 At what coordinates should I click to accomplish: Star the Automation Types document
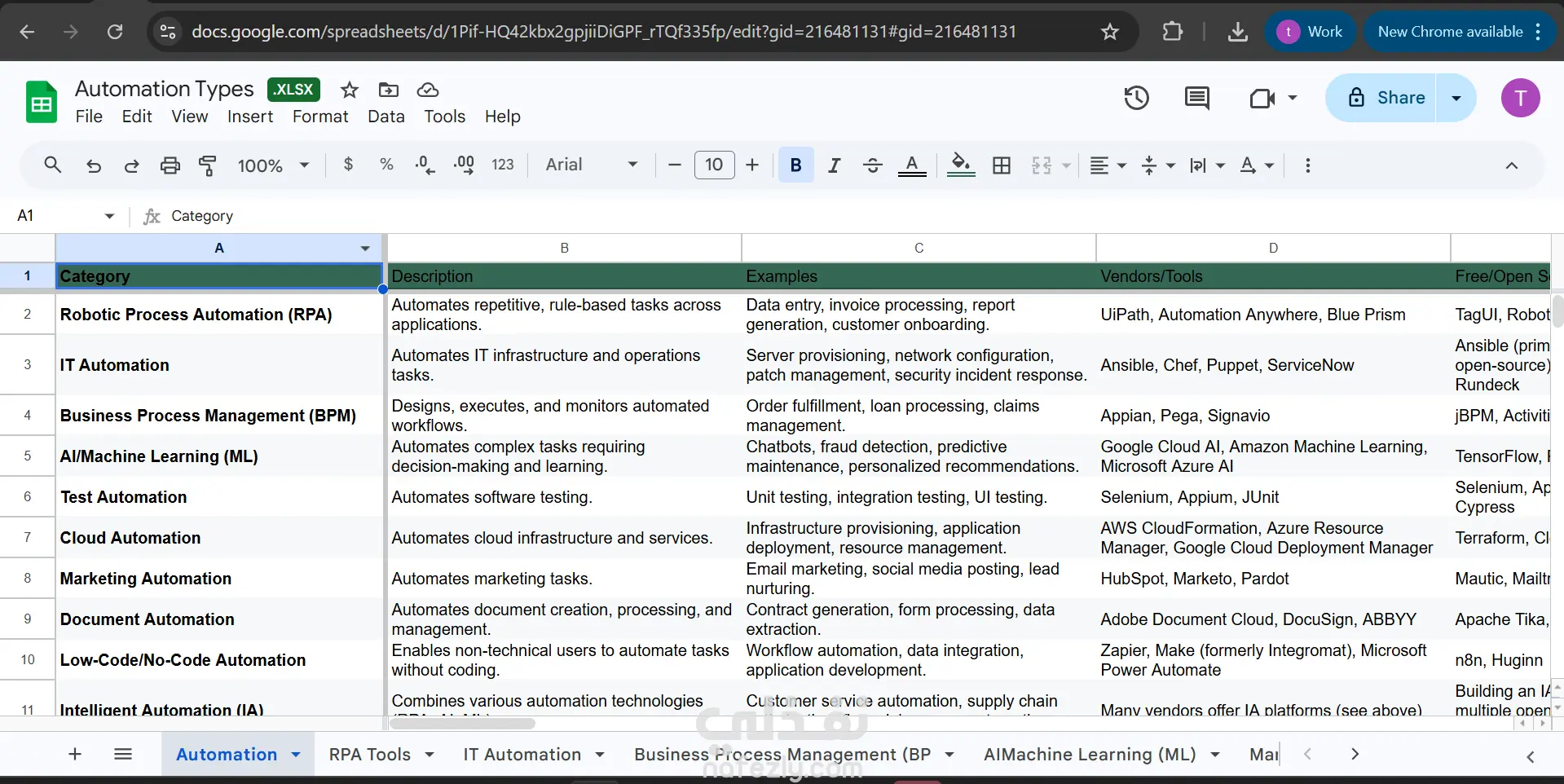350,90
